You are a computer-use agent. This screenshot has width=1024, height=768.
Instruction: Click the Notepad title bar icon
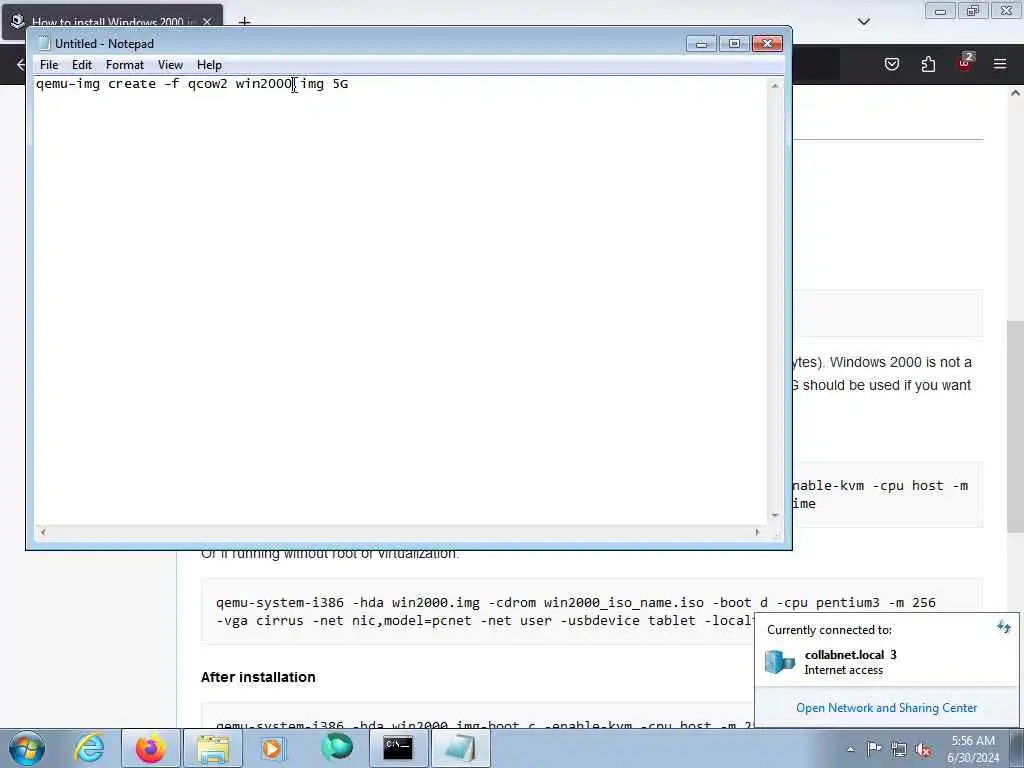pos(44,43)
